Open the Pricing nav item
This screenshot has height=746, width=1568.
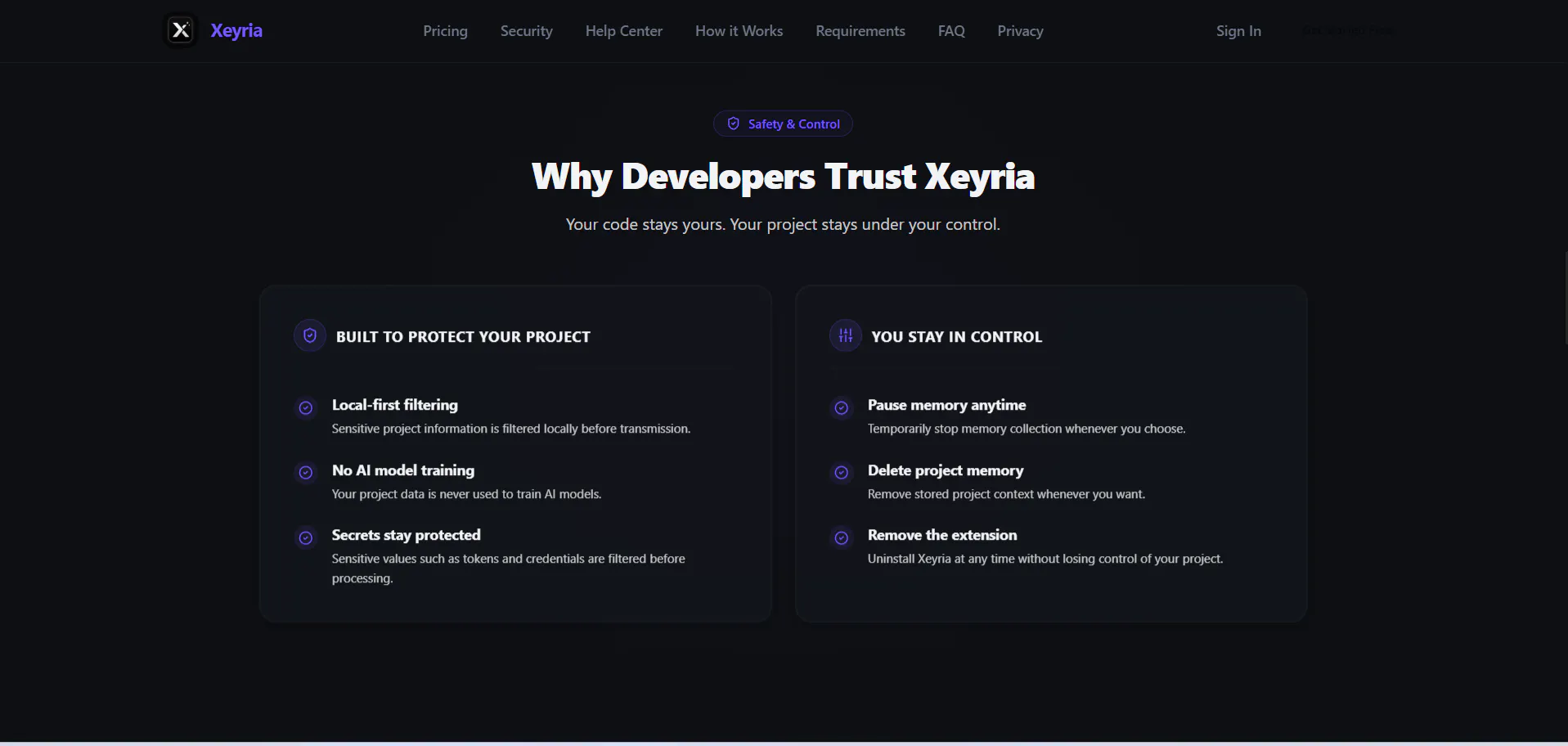click(445, 31)
